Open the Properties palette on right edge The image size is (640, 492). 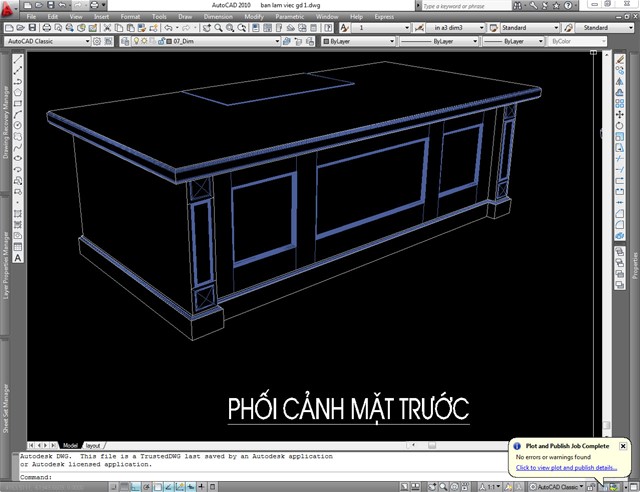click(x=635, y=265)
